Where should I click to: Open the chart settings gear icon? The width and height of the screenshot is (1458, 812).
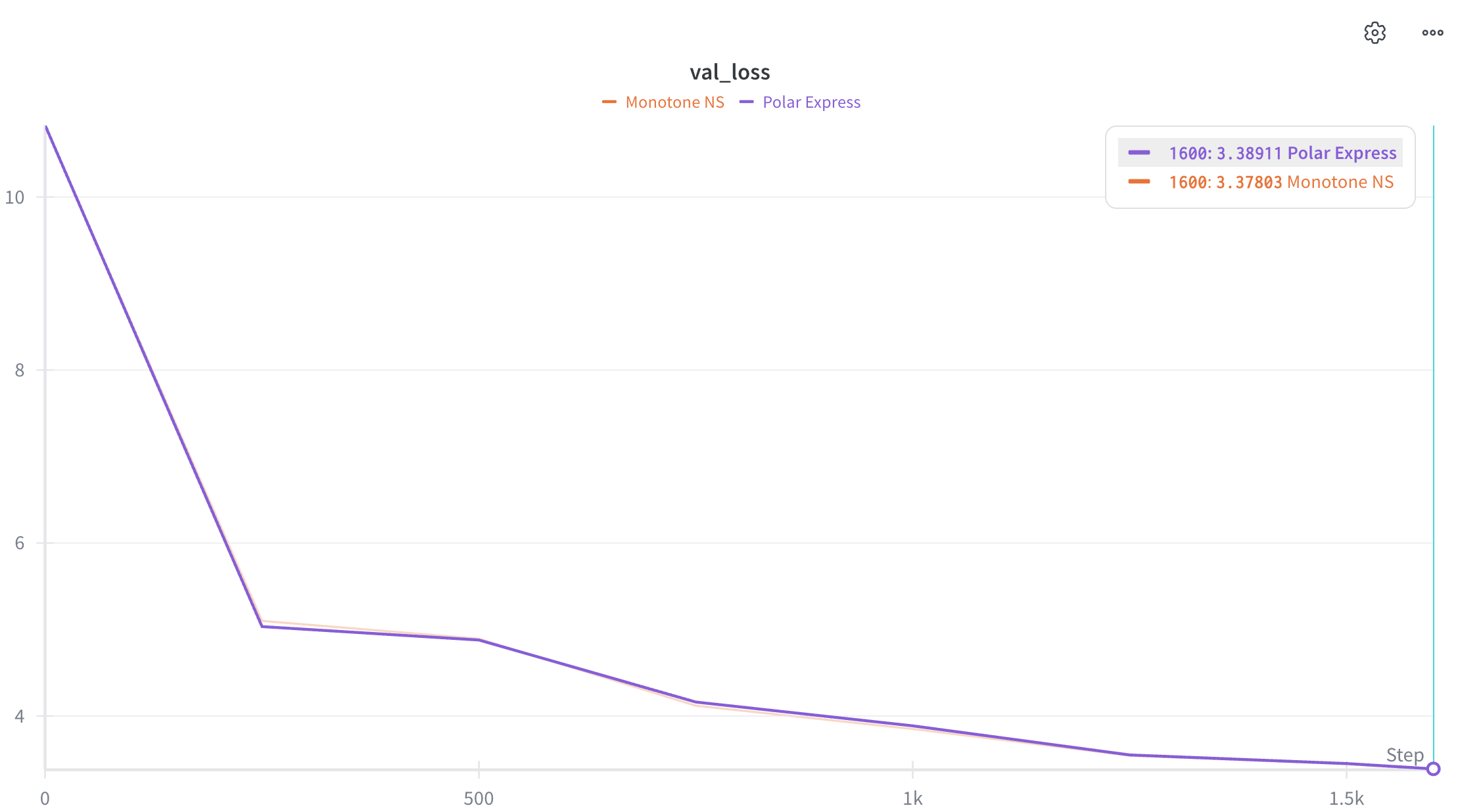[1375, 33]
